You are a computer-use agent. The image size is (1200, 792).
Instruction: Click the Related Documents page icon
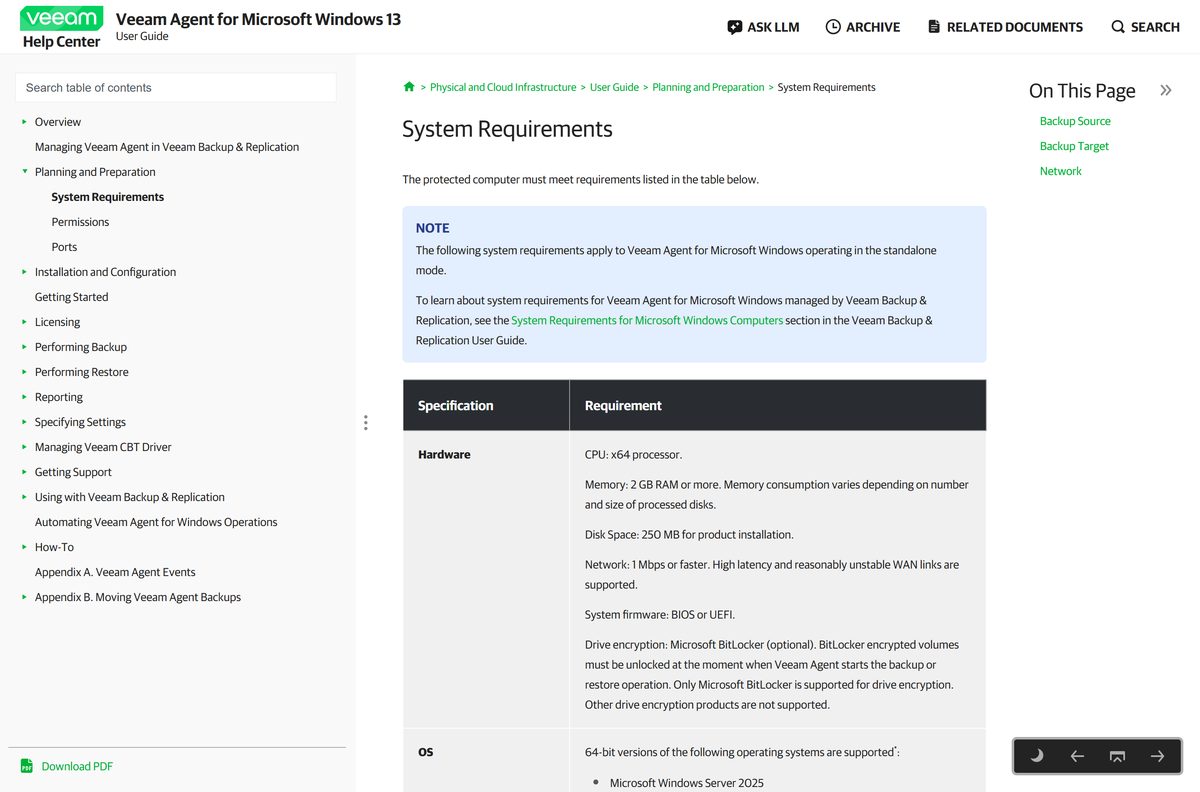(934, 27)
